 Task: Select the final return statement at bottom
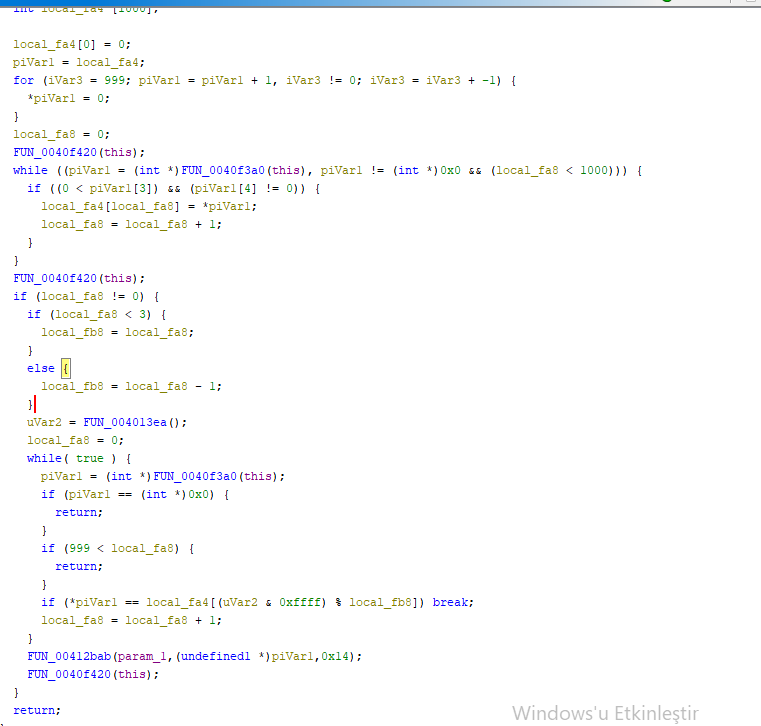click(x=37, y=710)
